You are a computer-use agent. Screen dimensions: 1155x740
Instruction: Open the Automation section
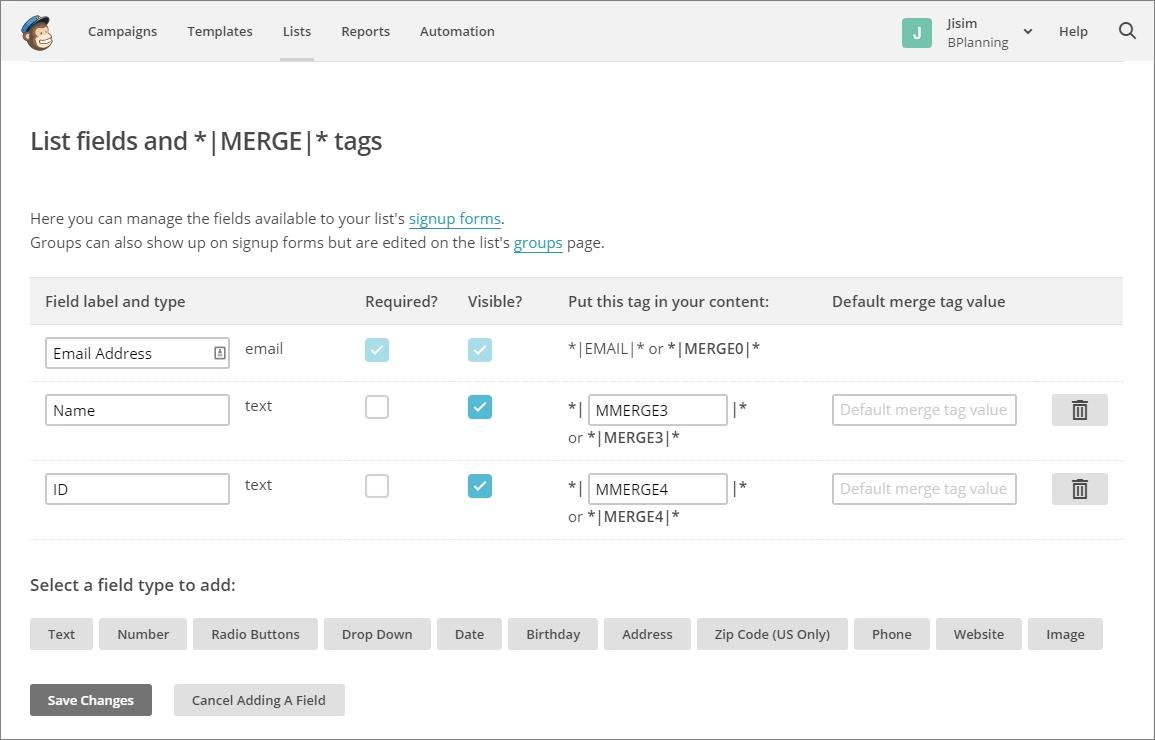click(457, 31)
